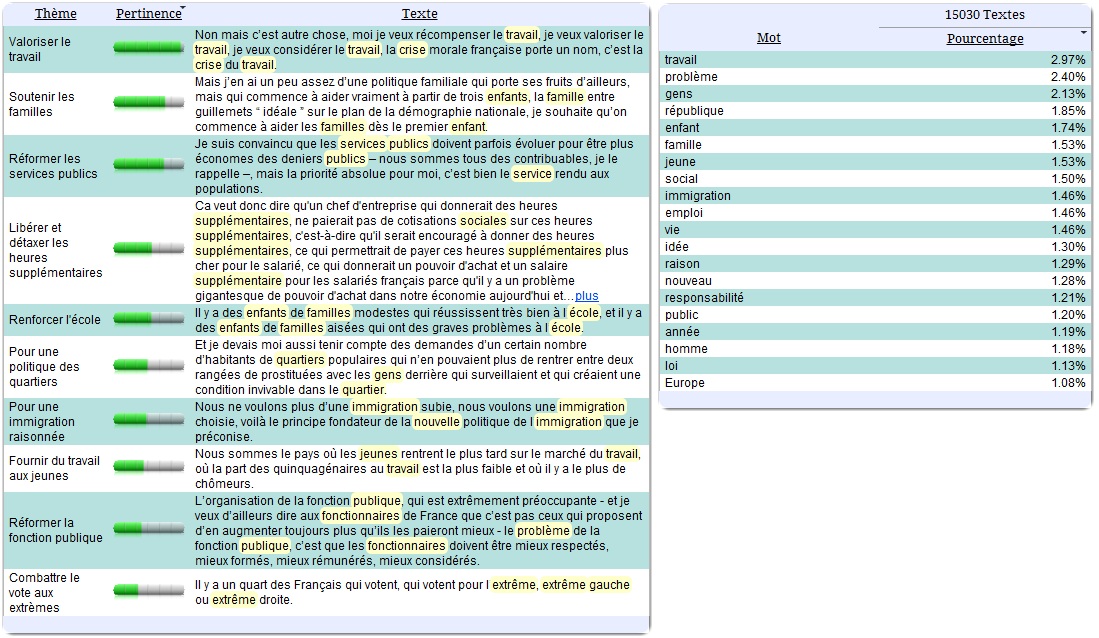The height and width of the screenshot is (638, 1099).
Task: Click the 1.85% value for république
Action: (1068, 111)
